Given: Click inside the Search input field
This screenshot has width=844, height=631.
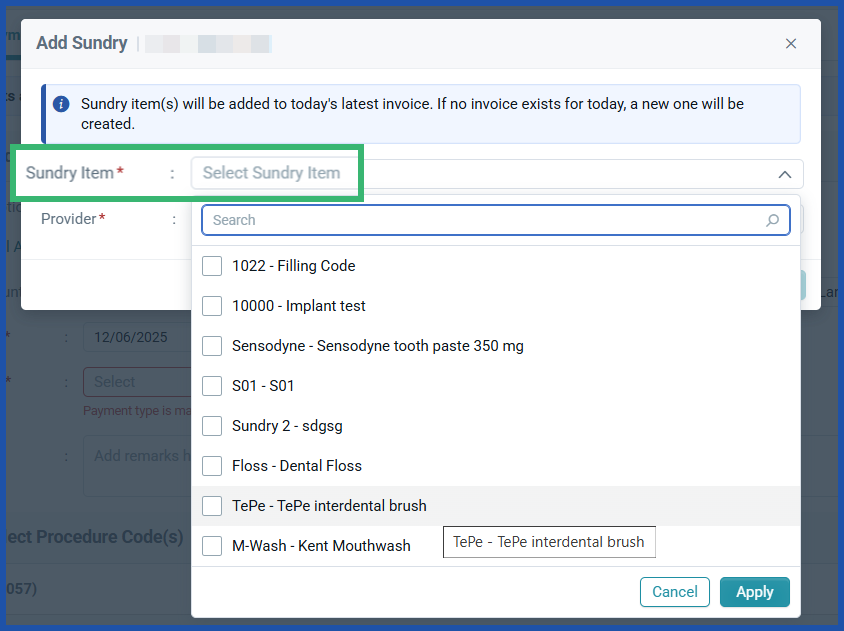Looking at the screenshot, I should coord(450,220).
